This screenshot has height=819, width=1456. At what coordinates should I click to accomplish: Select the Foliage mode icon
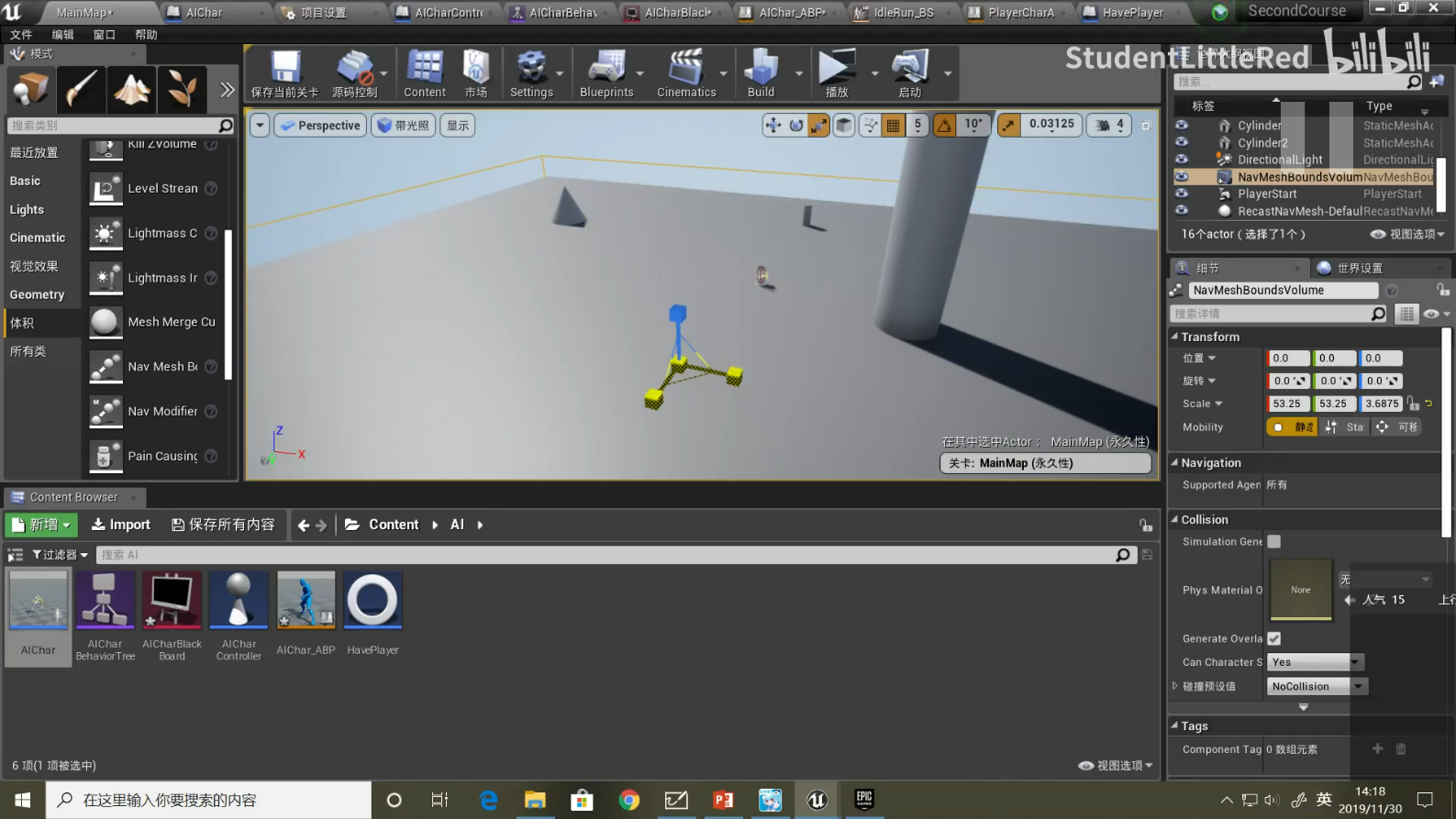182,89
